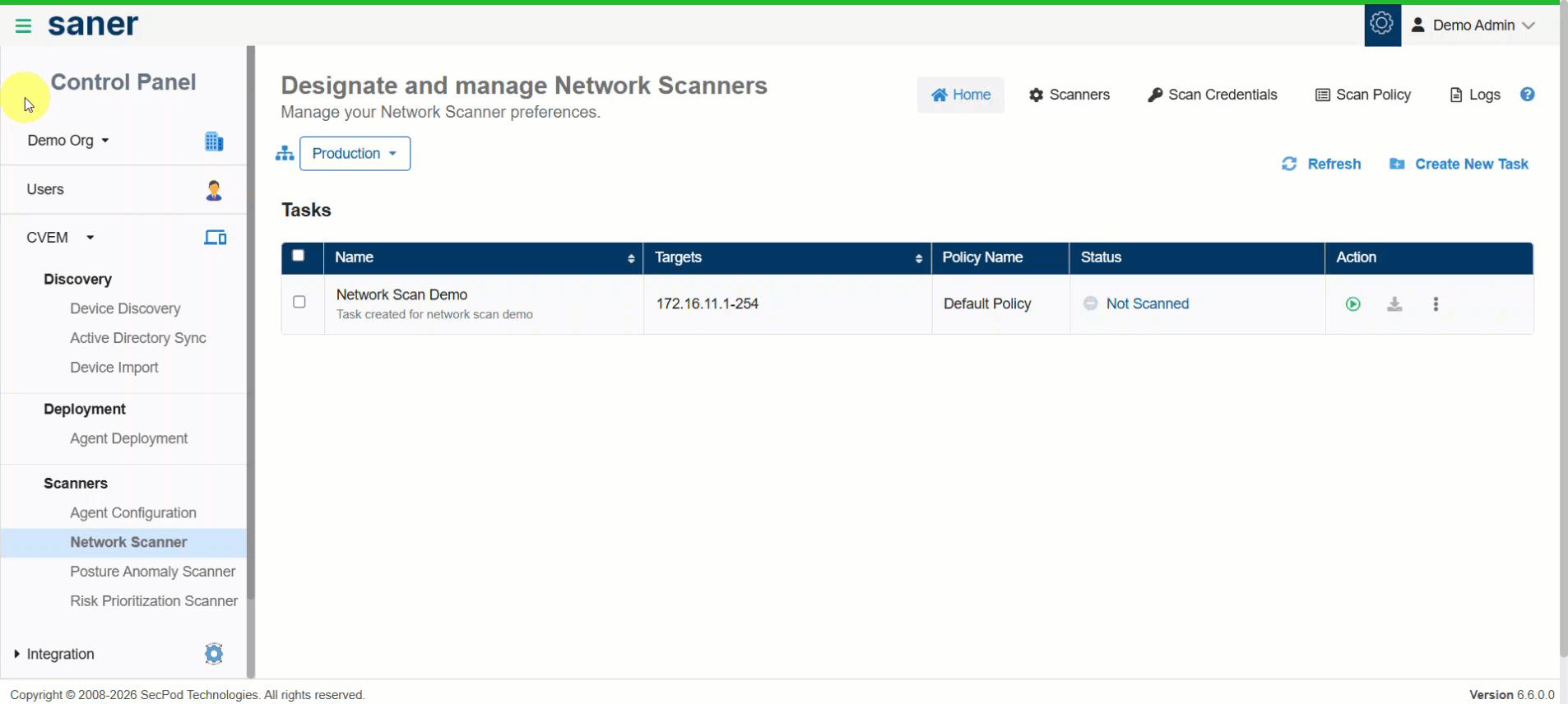The height and width of the screenshot is (704, 1568).
Task: Click the hamburger menu icon
Action: [23, 26]
